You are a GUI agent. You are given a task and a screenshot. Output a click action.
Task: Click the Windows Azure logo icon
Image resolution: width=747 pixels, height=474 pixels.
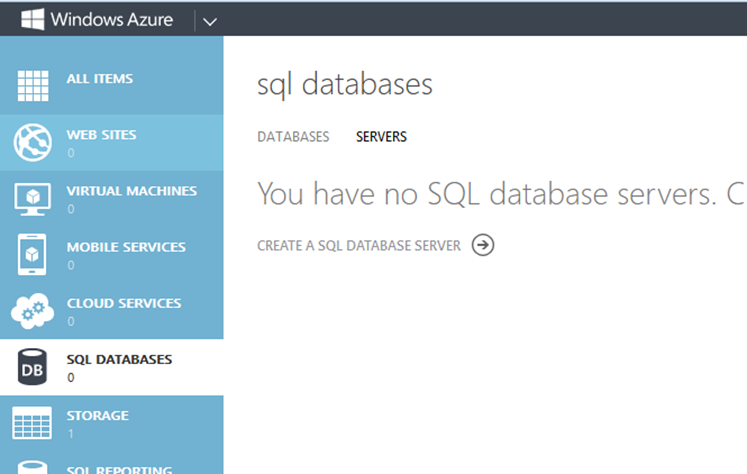coord(32,19)
